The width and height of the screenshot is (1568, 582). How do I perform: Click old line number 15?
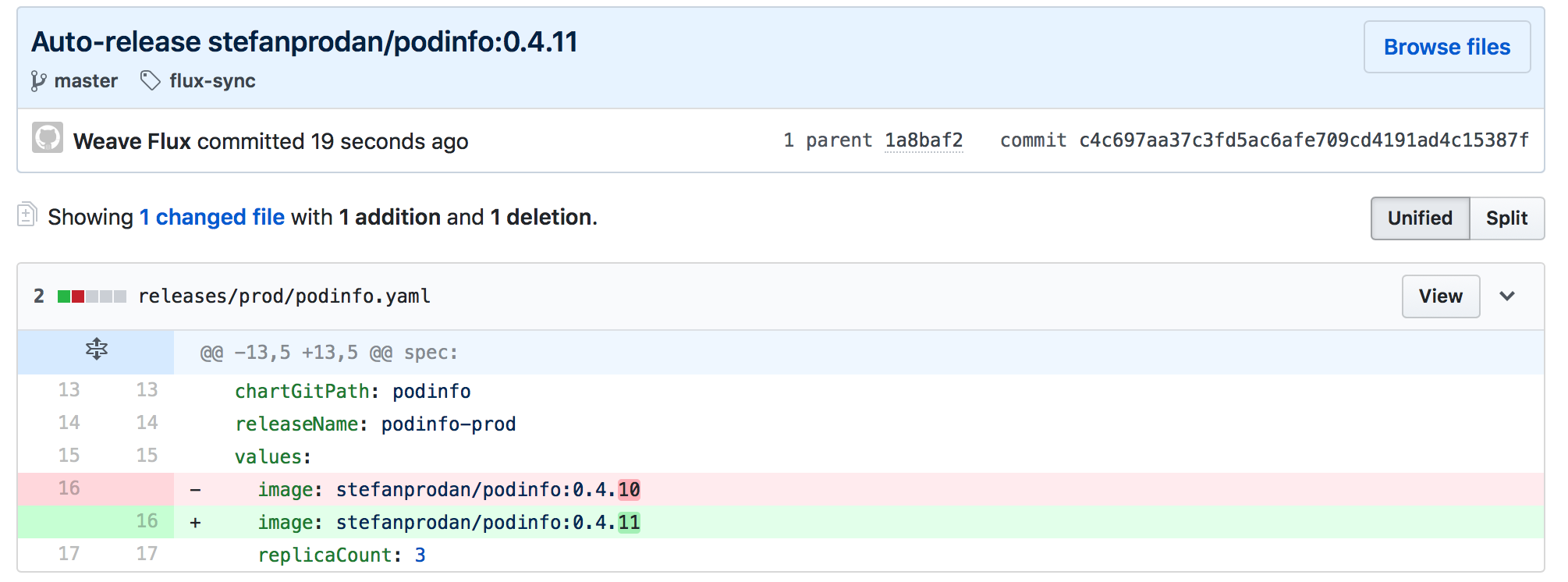click(x=69, y=456)
